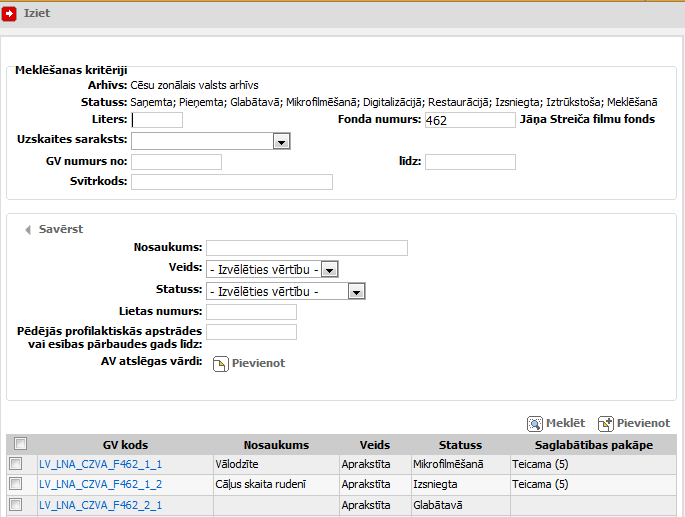Viewport: 685px width, 517px height.
Task: Check the row for LV_LNA_CZVA_F462_1_2
Action: 15,484
